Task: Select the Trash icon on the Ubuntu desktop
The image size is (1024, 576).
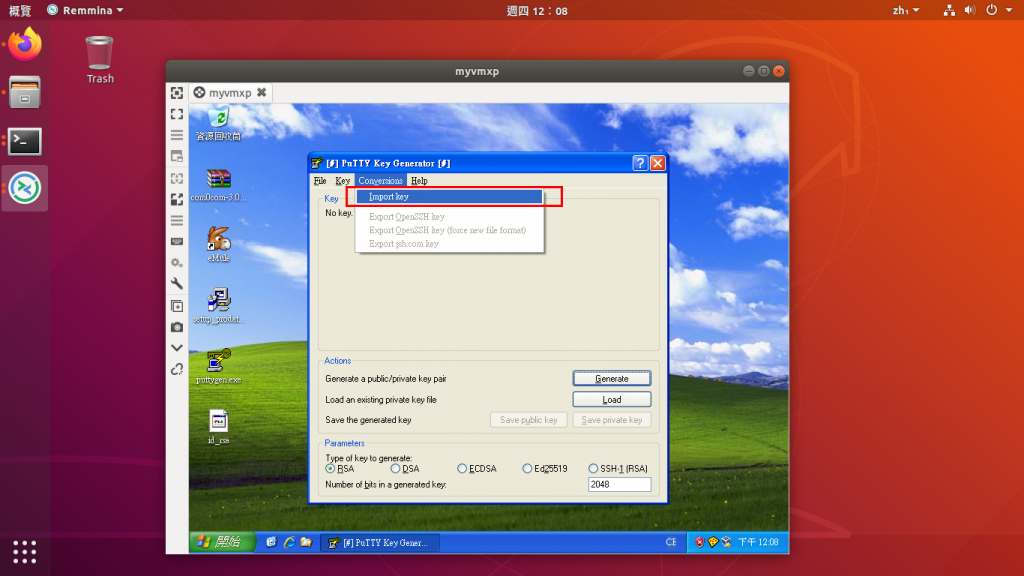Action: point(100,60)
